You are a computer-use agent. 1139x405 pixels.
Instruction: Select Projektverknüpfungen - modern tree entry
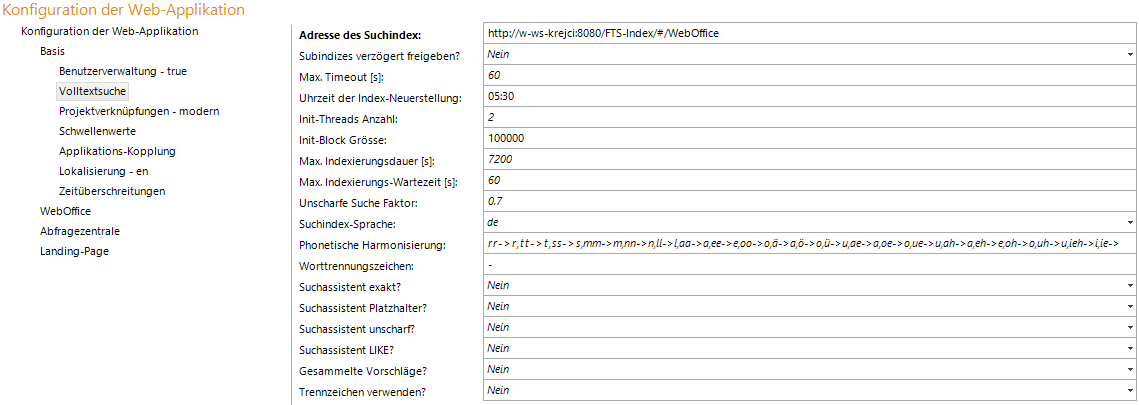[x=139, y=111]
